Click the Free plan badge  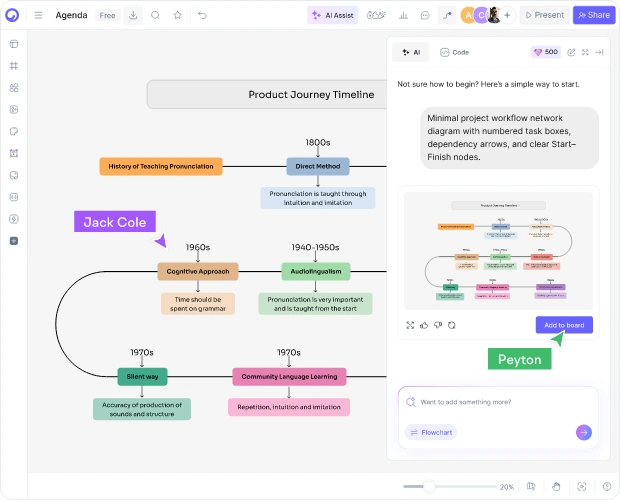108,15
